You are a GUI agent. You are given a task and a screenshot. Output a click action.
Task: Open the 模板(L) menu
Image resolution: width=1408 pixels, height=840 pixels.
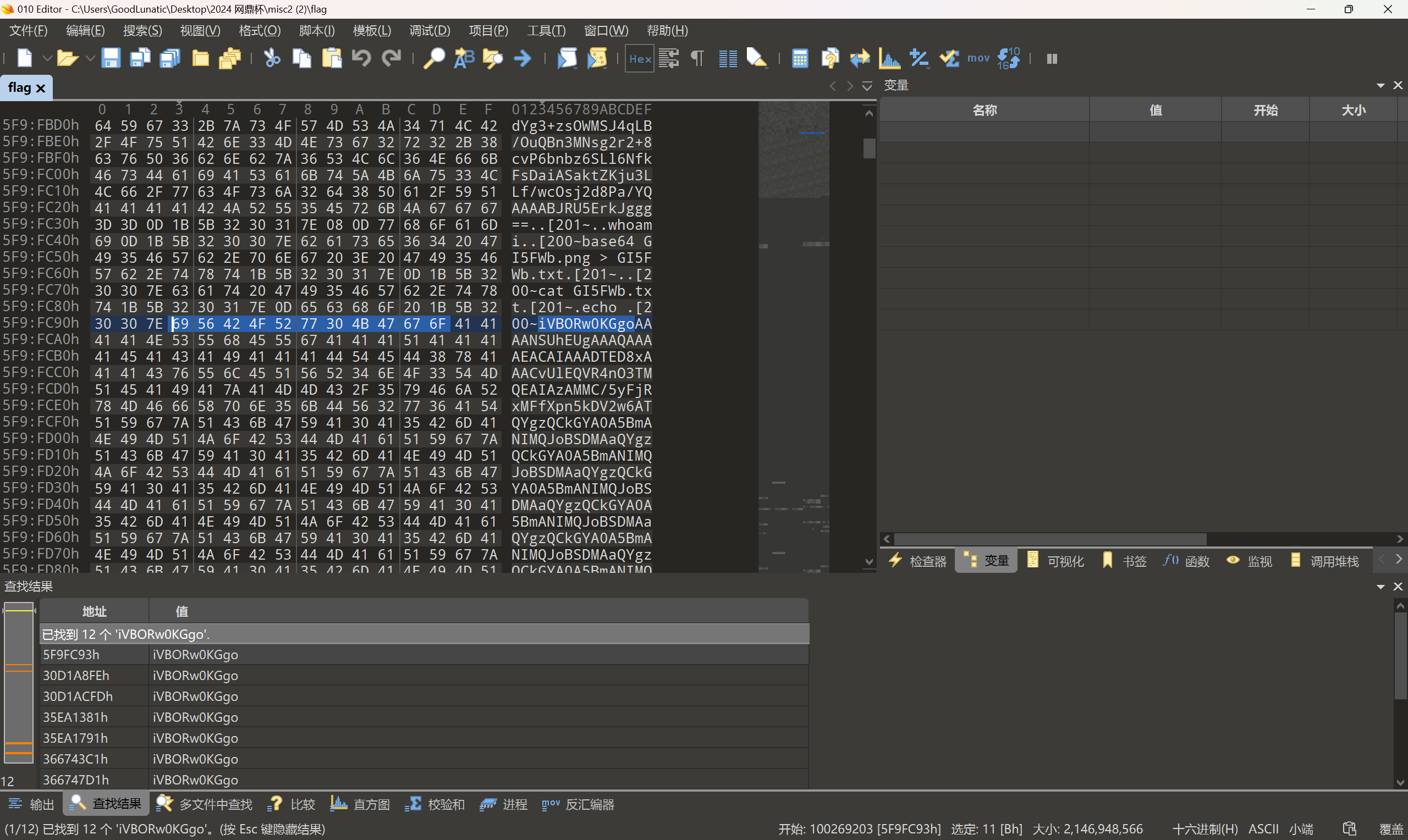click(x=372, y=31)
